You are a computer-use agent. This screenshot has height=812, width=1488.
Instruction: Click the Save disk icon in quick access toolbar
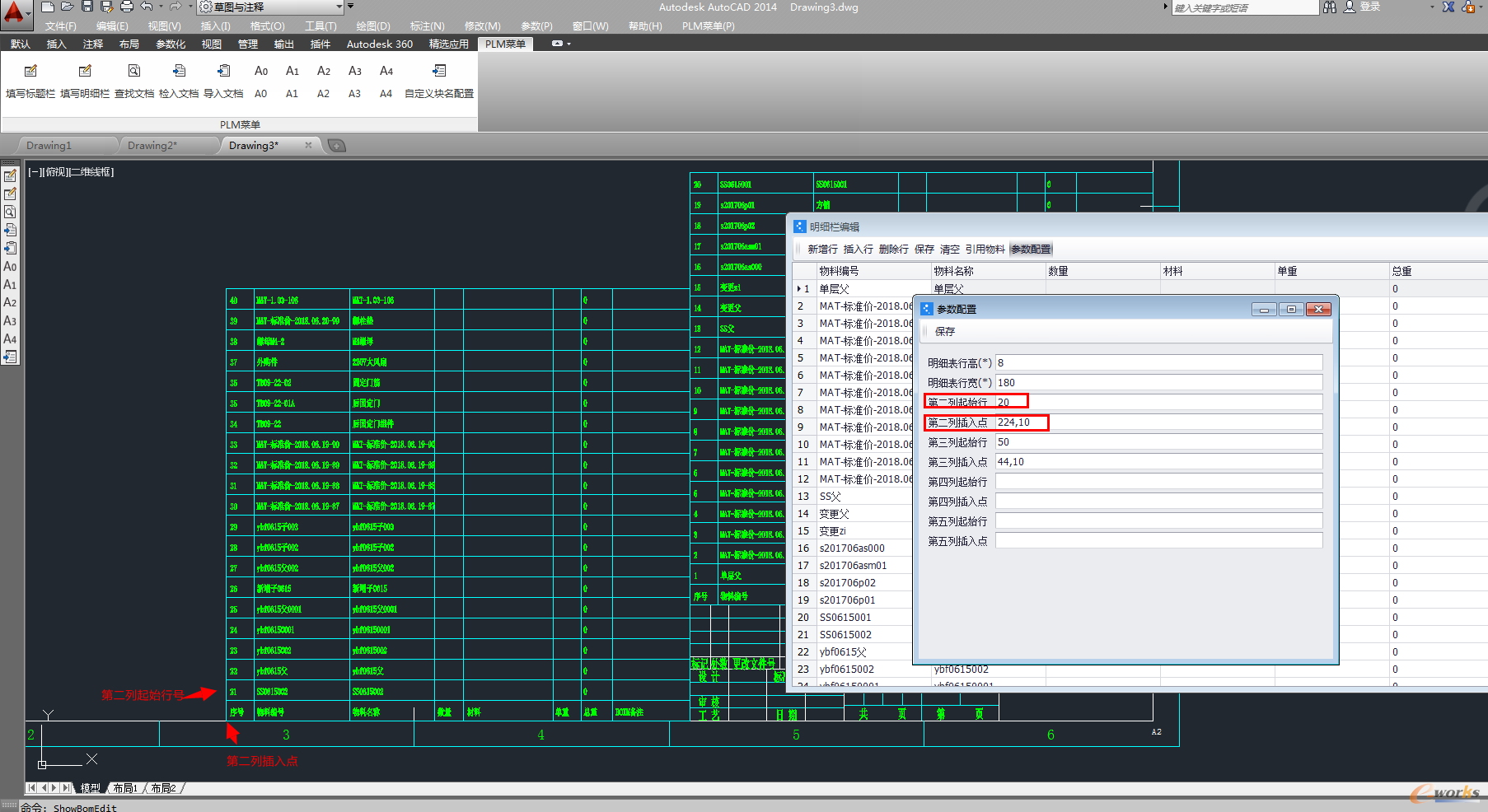click(x=87, y=7)
